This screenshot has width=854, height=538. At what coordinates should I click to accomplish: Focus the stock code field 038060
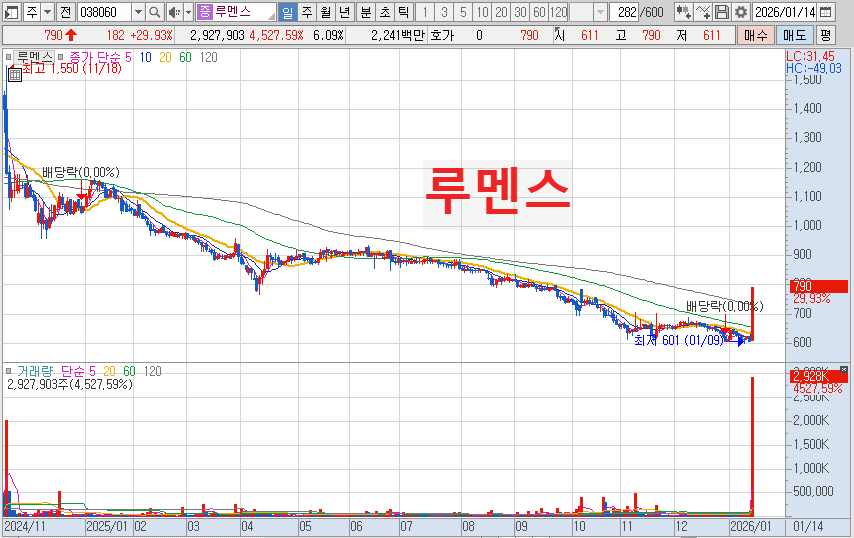pyautogui.click(x=105, y=11)
